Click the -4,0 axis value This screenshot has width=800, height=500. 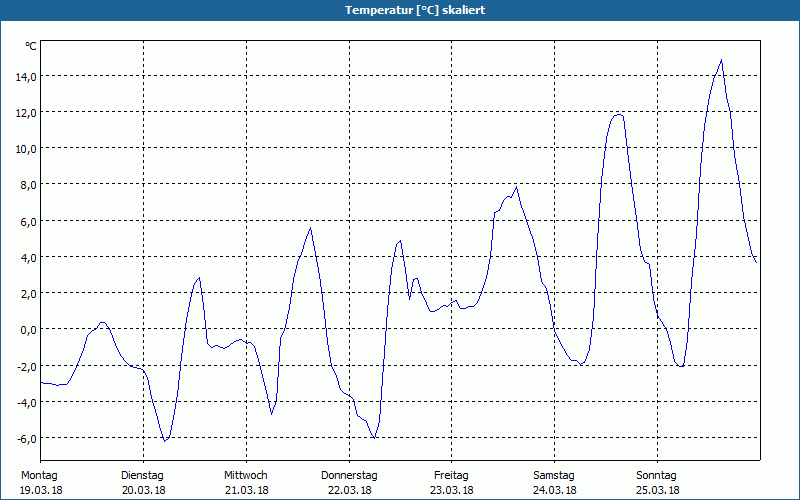click(x=26, y=403)
